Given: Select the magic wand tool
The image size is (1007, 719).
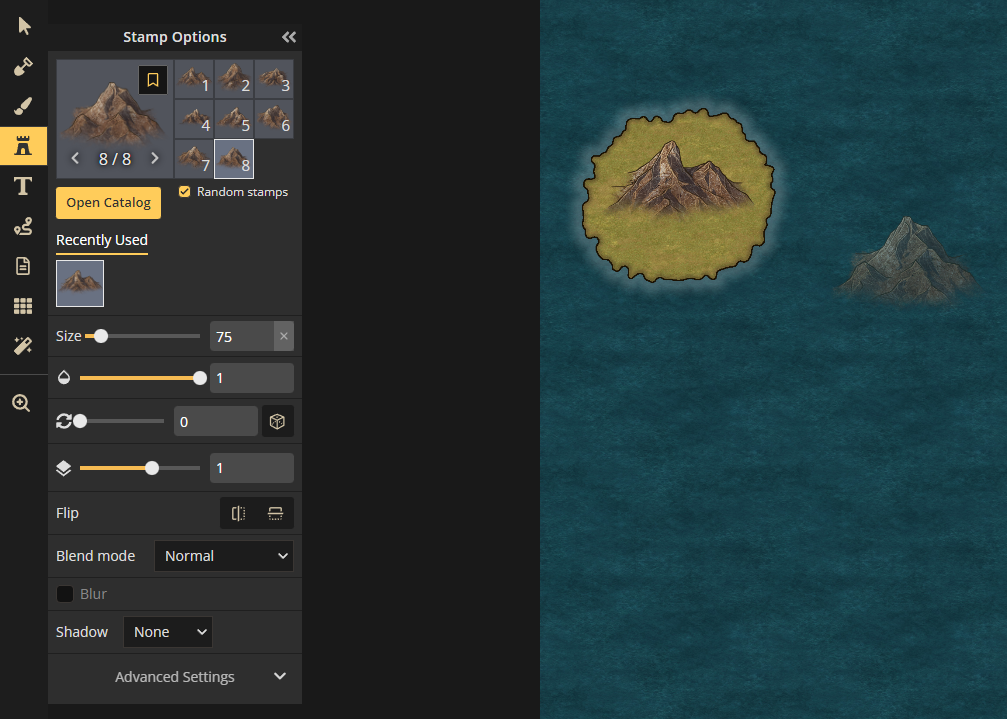Looking at the screenshot, I should click(23, 346).
